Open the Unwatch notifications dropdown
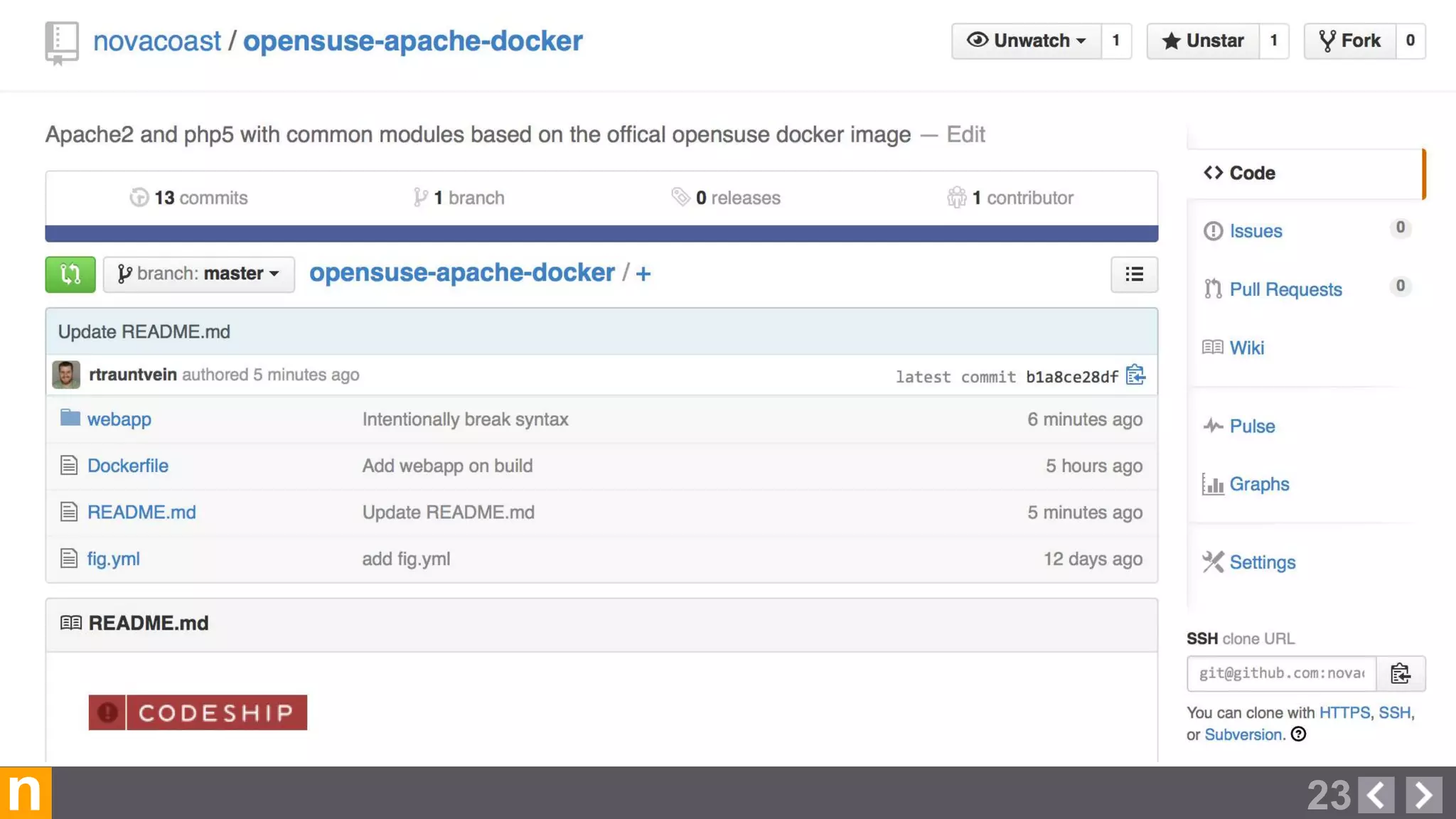This screenshot has height=819, width=1456. [1026, 41]
